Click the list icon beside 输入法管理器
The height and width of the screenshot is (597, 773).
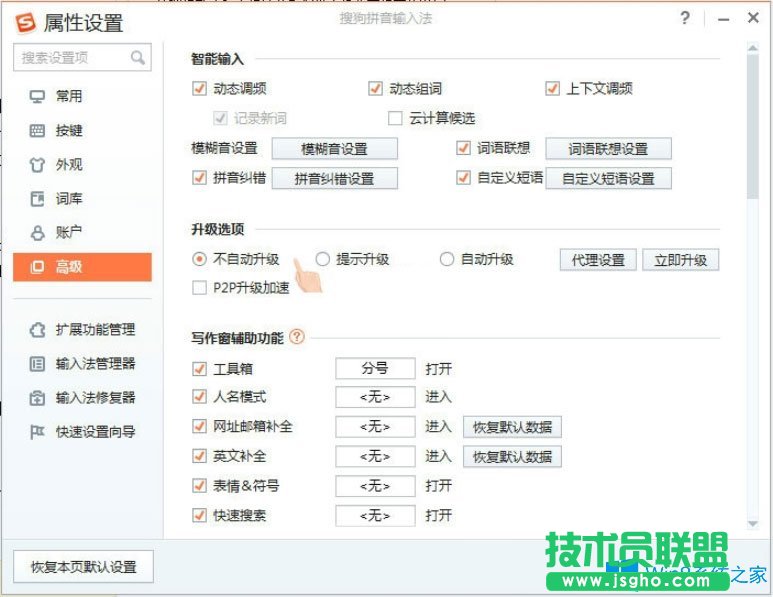tap(37, 364)
